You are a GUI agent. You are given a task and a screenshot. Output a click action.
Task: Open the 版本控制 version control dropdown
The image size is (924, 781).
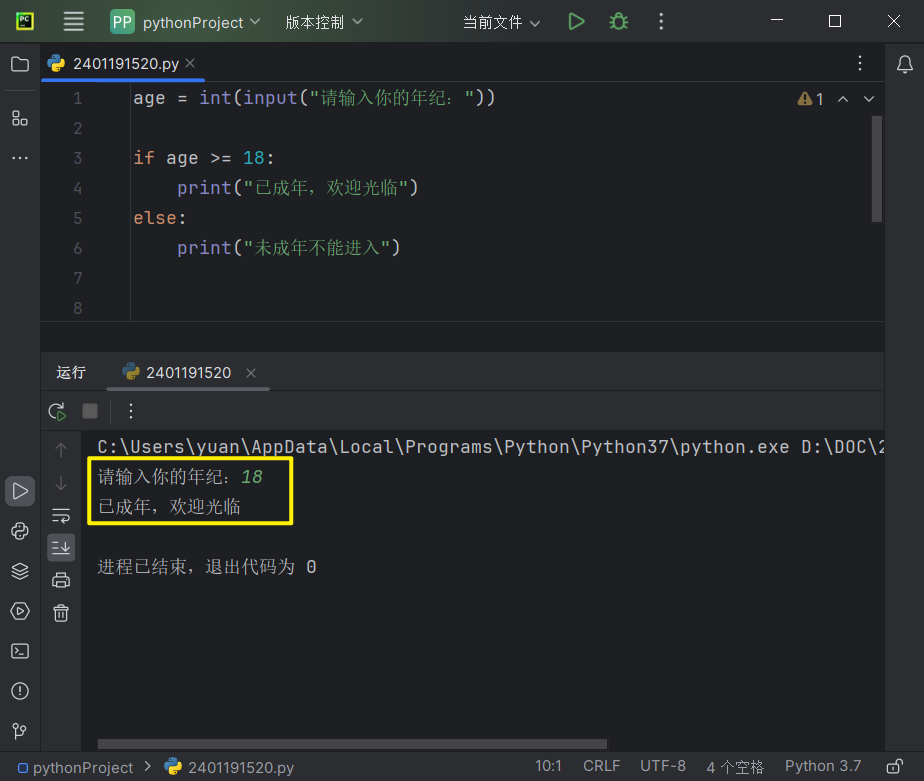pyautogui.click(x=324, y=22)
